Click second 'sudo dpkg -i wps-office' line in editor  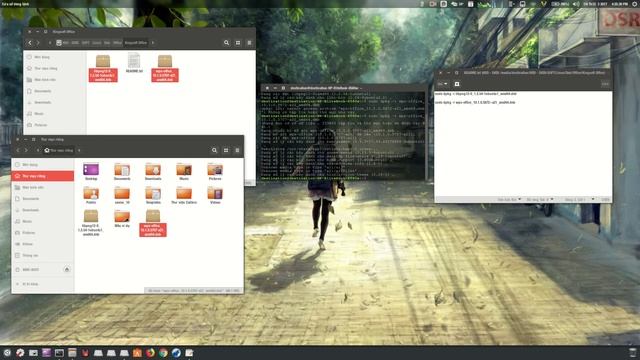(x=475, y=102)
